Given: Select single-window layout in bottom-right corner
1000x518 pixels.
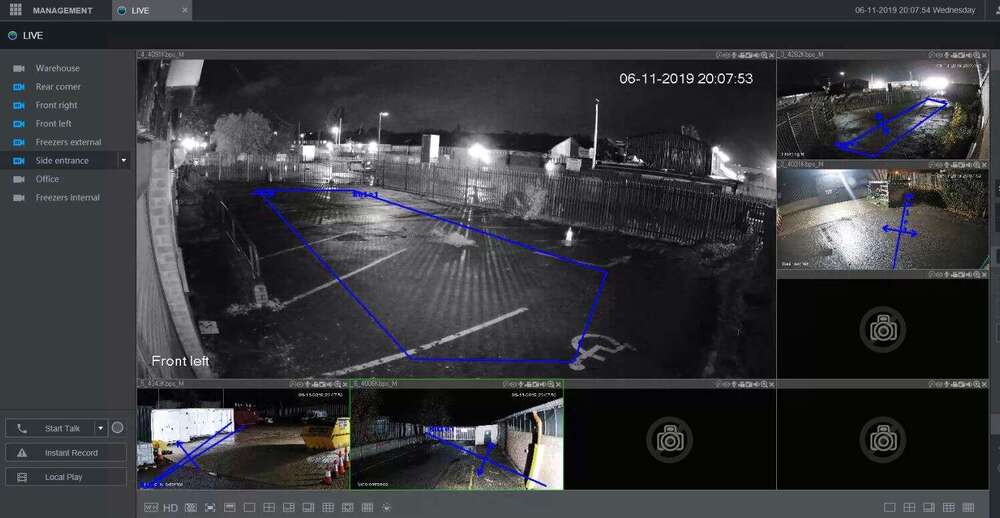Looking at the screenshot, I should point(890,508).
